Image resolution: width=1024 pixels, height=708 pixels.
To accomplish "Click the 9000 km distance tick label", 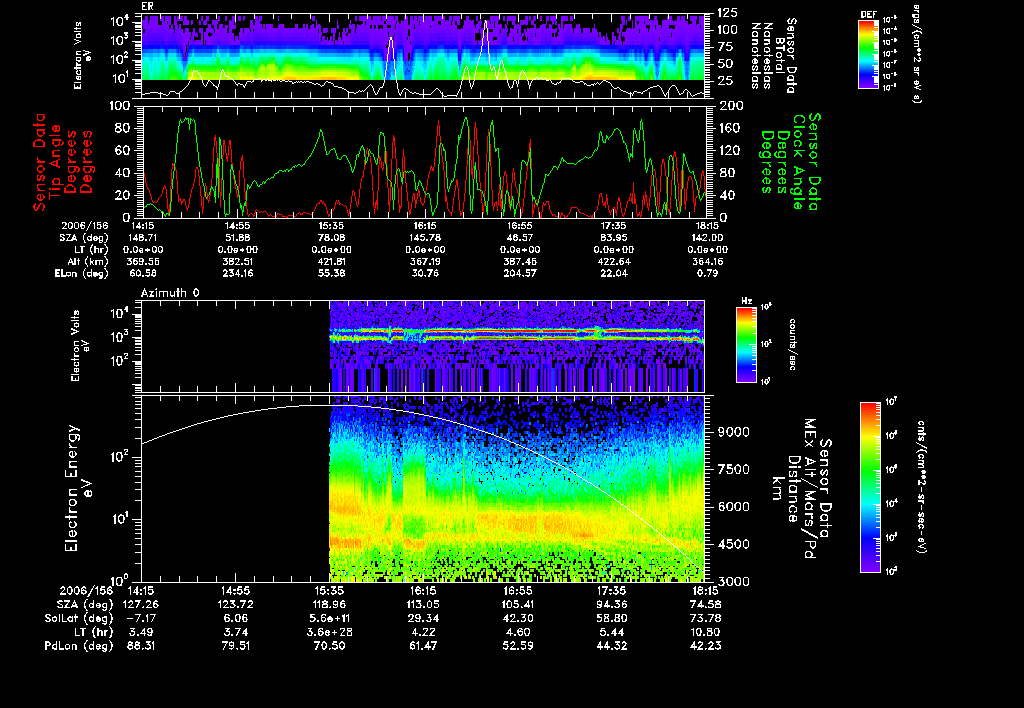I will coord(733,432).
